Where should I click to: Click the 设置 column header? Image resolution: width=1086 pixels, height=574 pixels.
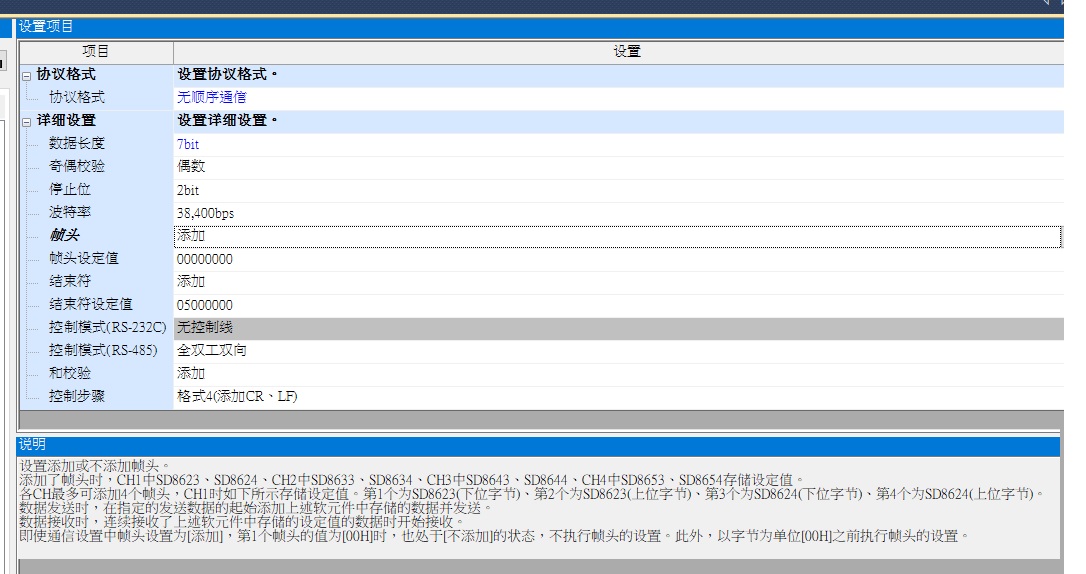click(x=627, y=51)
